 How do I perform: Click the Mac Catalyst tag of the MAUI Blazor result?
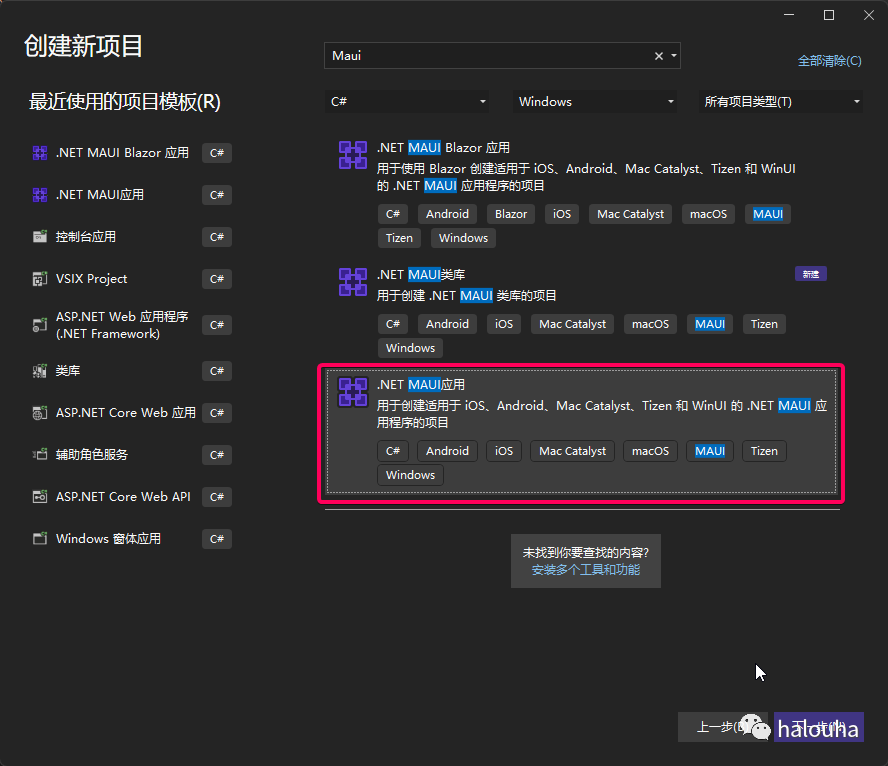(x=630, y=214)
